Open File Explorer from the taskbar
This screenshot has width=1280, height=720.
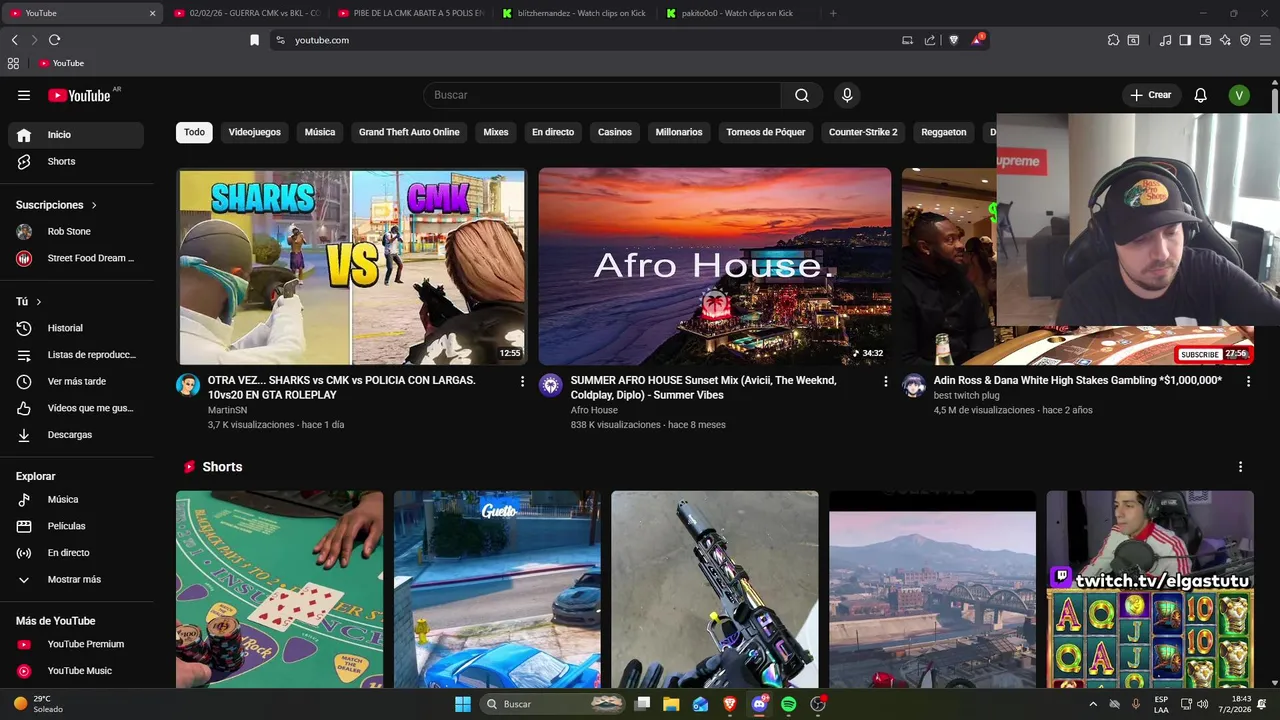point(671,704)
